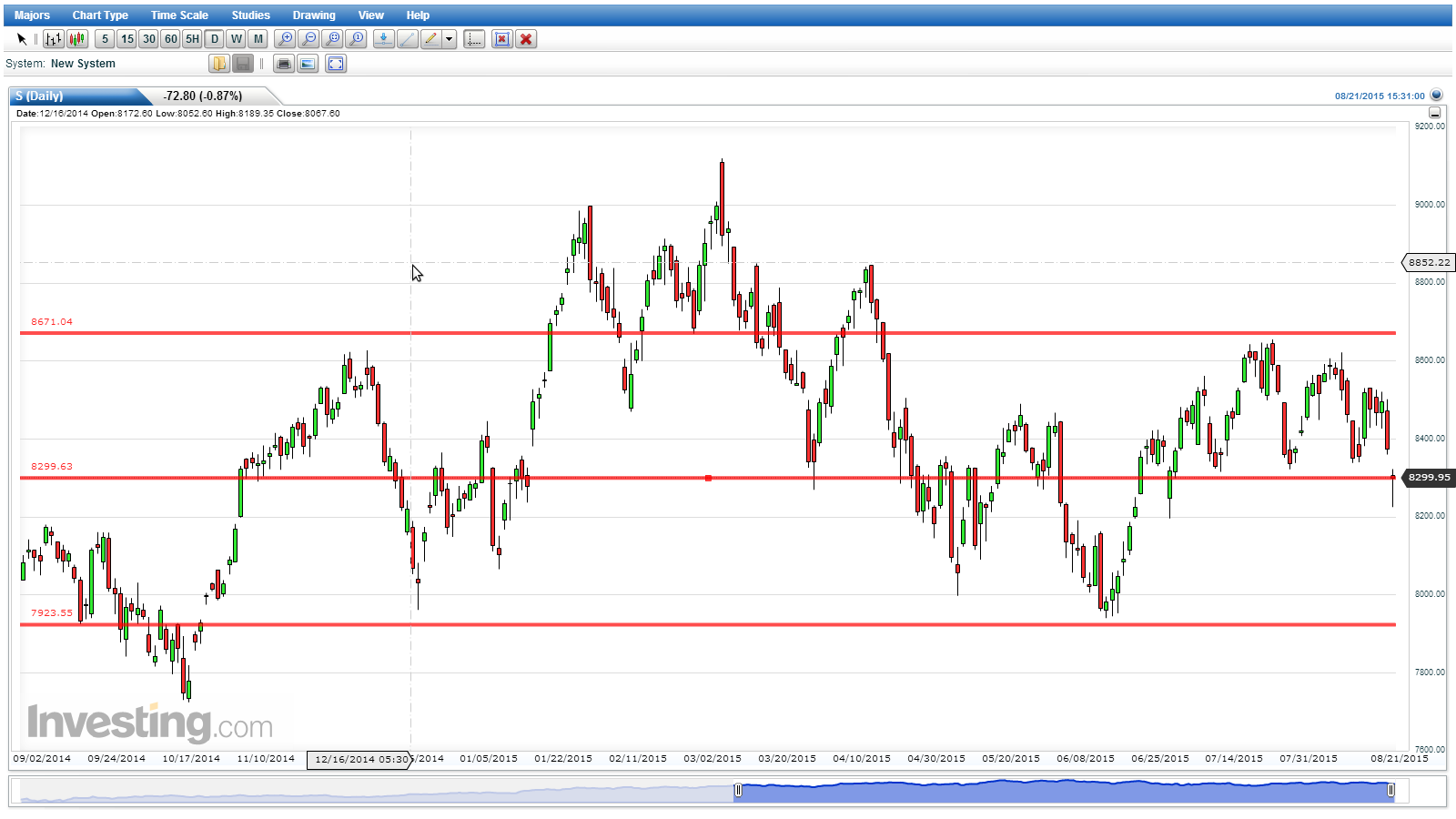Screen dimensions: 1456x819
Task: Open the pencil tool dropdown arrow
Action: click(450, 39)
